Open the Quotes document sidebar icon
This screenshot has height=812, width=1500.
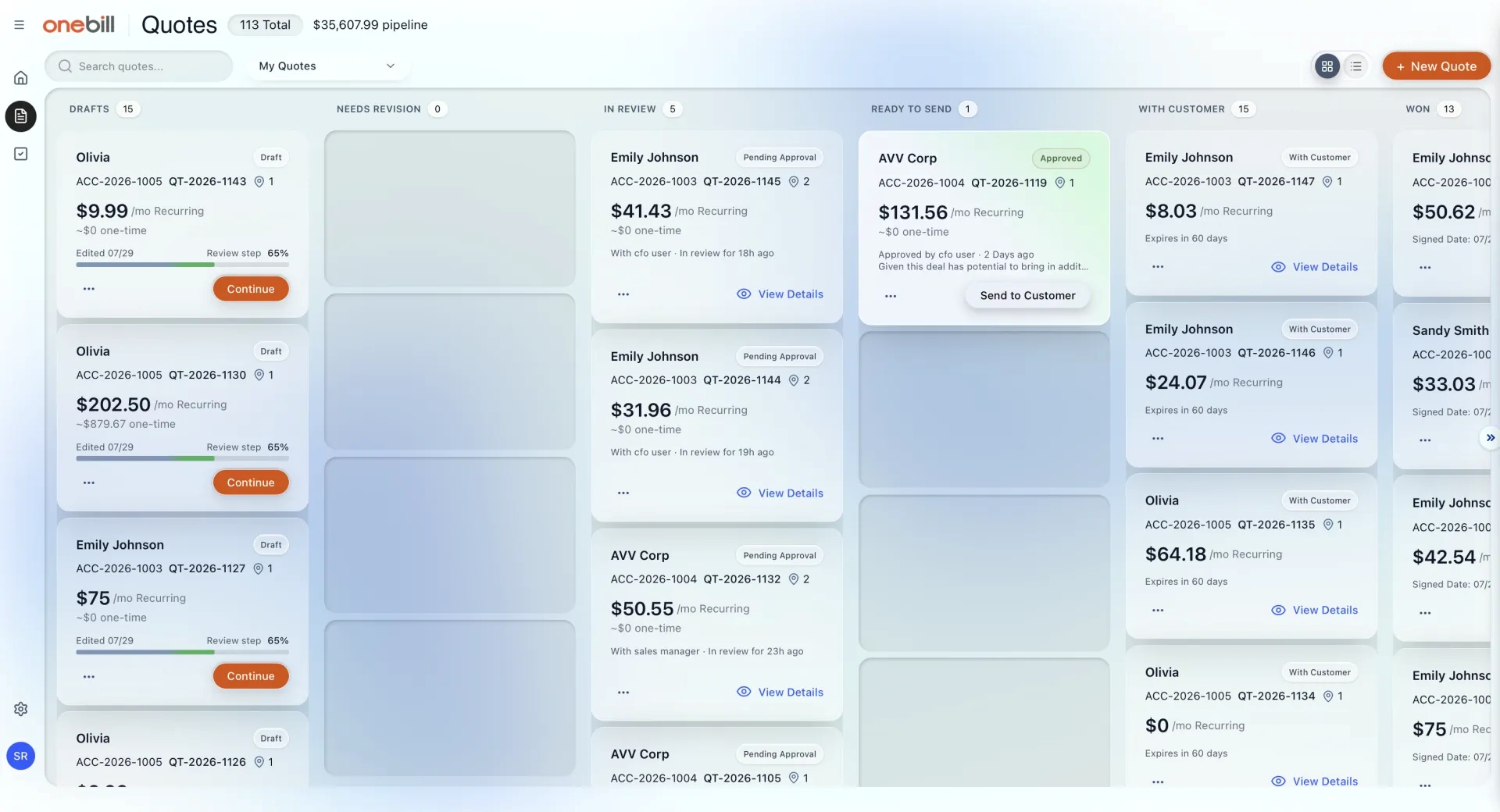click(x=21, y=116)
